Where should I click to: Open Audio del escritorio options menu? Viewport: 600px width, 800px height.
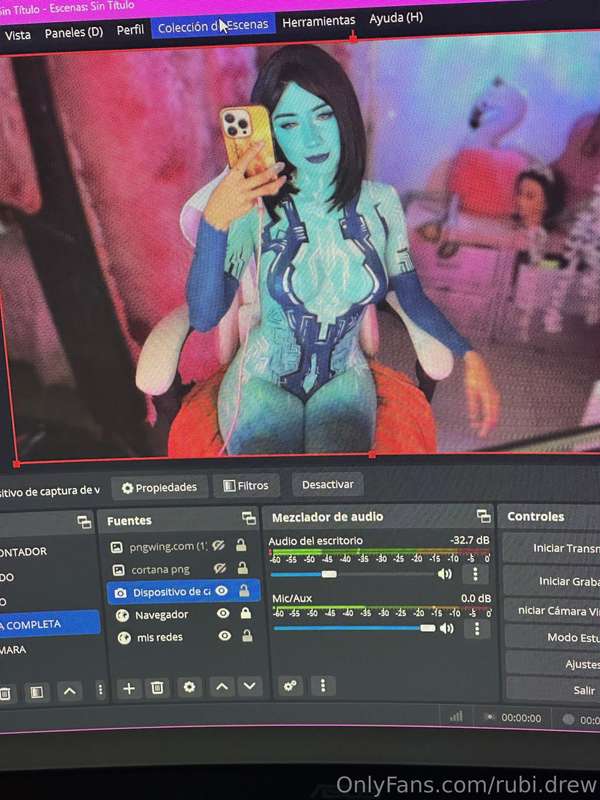476,574
